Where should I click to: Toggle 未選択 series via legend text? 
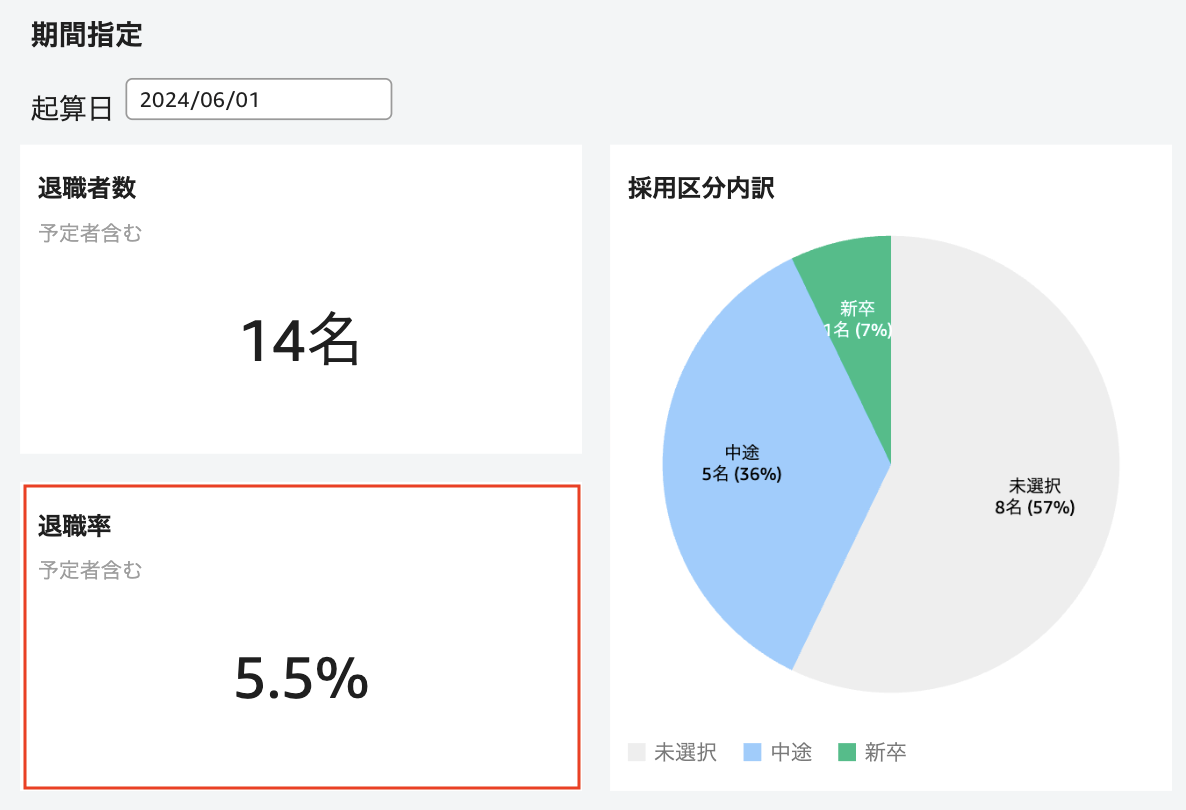click(685, 752)
